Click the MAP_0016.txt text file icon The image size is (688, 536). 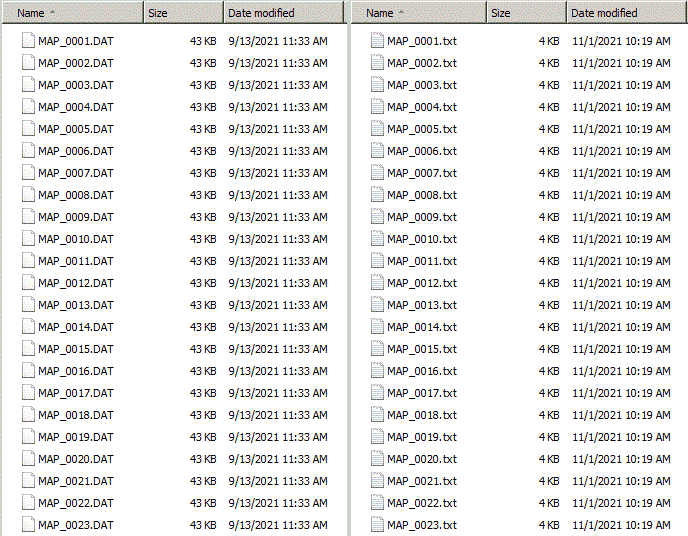(377, 371)
